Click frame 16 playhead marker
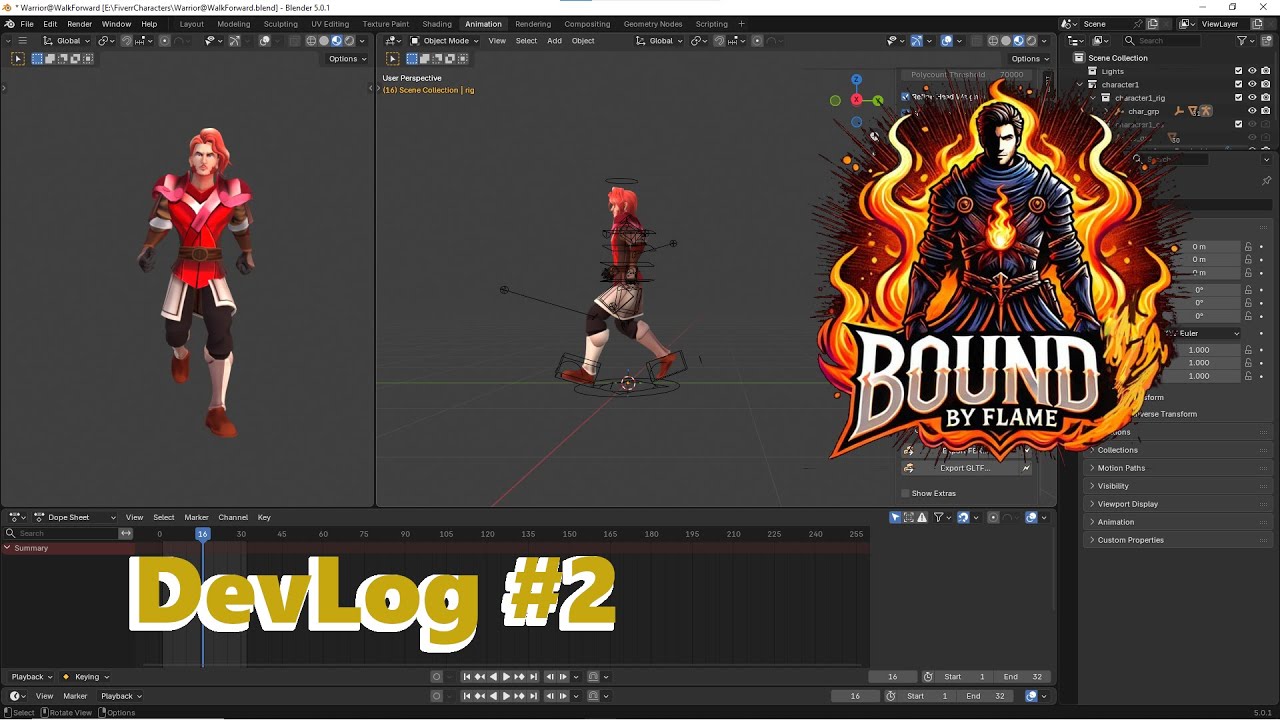This screenshot has height=720, width=1280. 203,534
